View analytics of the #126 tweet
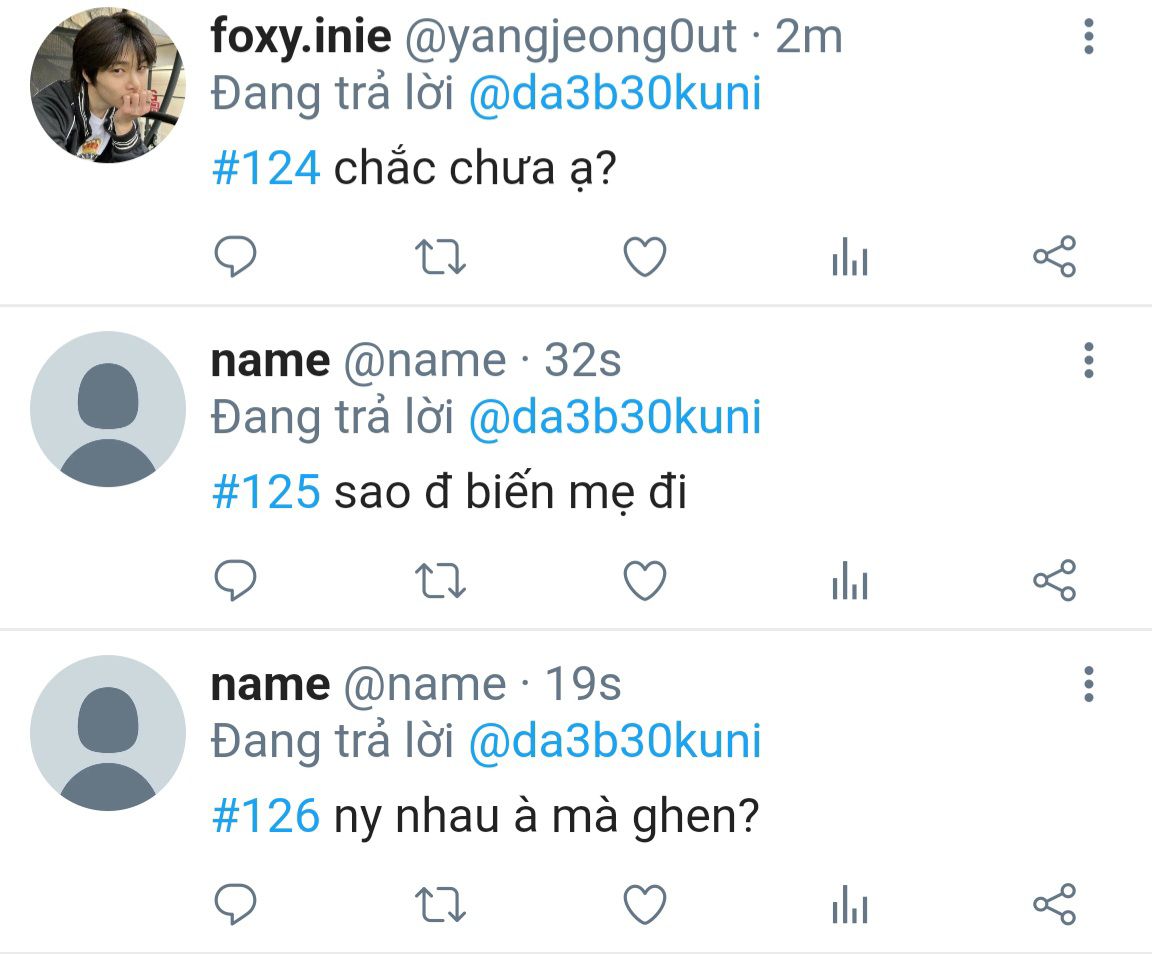 [x=850, y=904]
